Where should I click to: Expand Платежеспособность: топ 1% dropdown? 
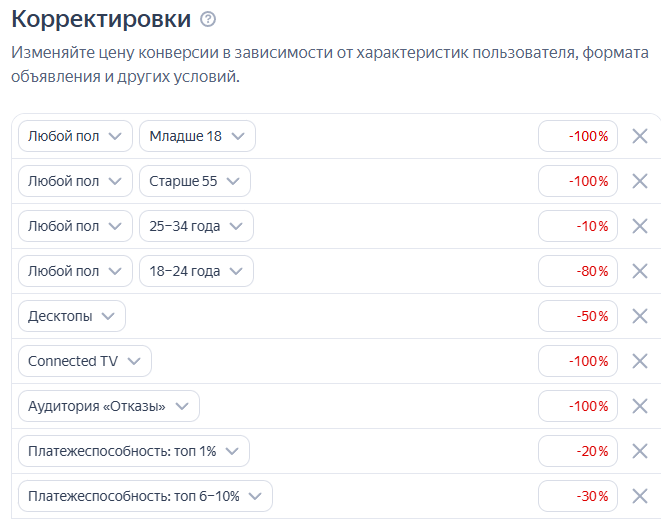[133, 451]
